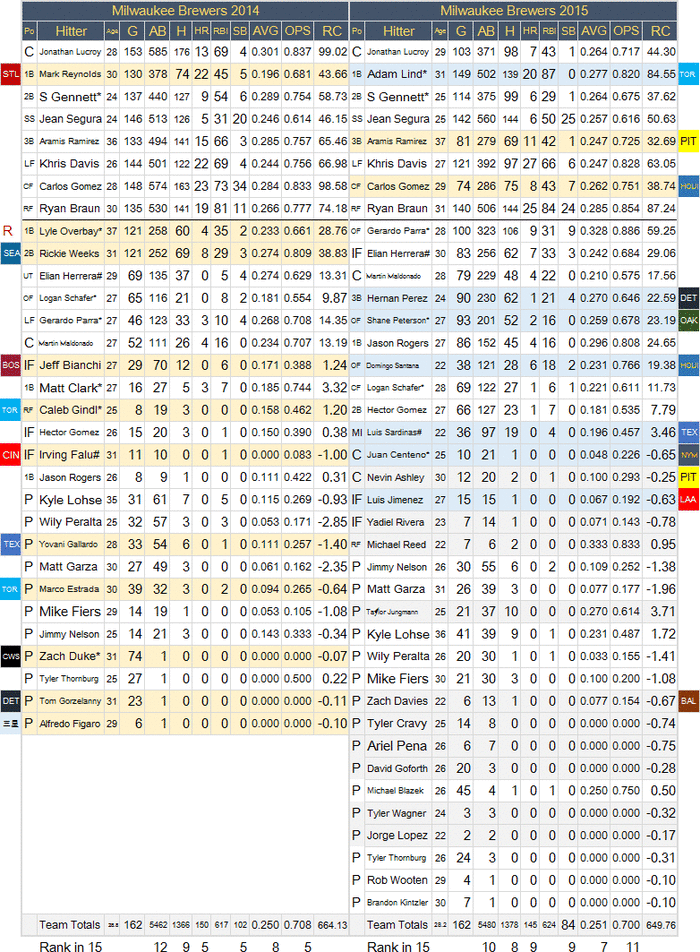Click the NYM badge on Juan Centeno row
The height and width of the screenshot is (952, 700).
(688, 455)
